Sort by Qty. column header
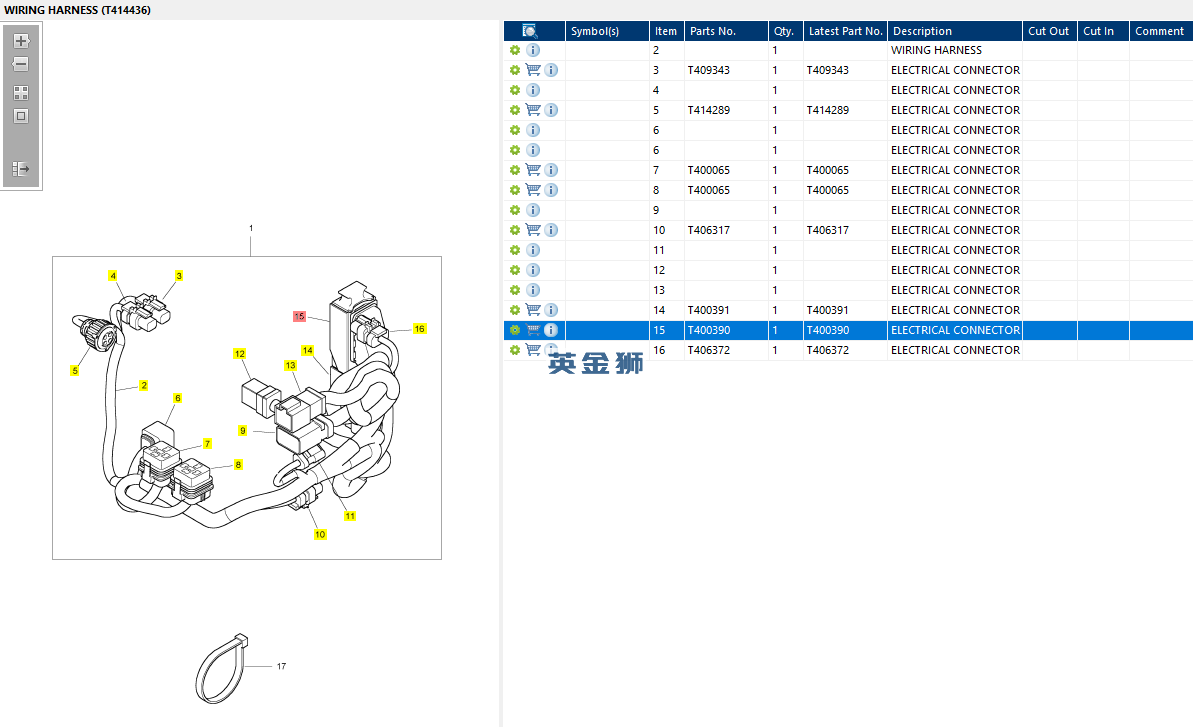1193x727 pixels. pos(785,31)
